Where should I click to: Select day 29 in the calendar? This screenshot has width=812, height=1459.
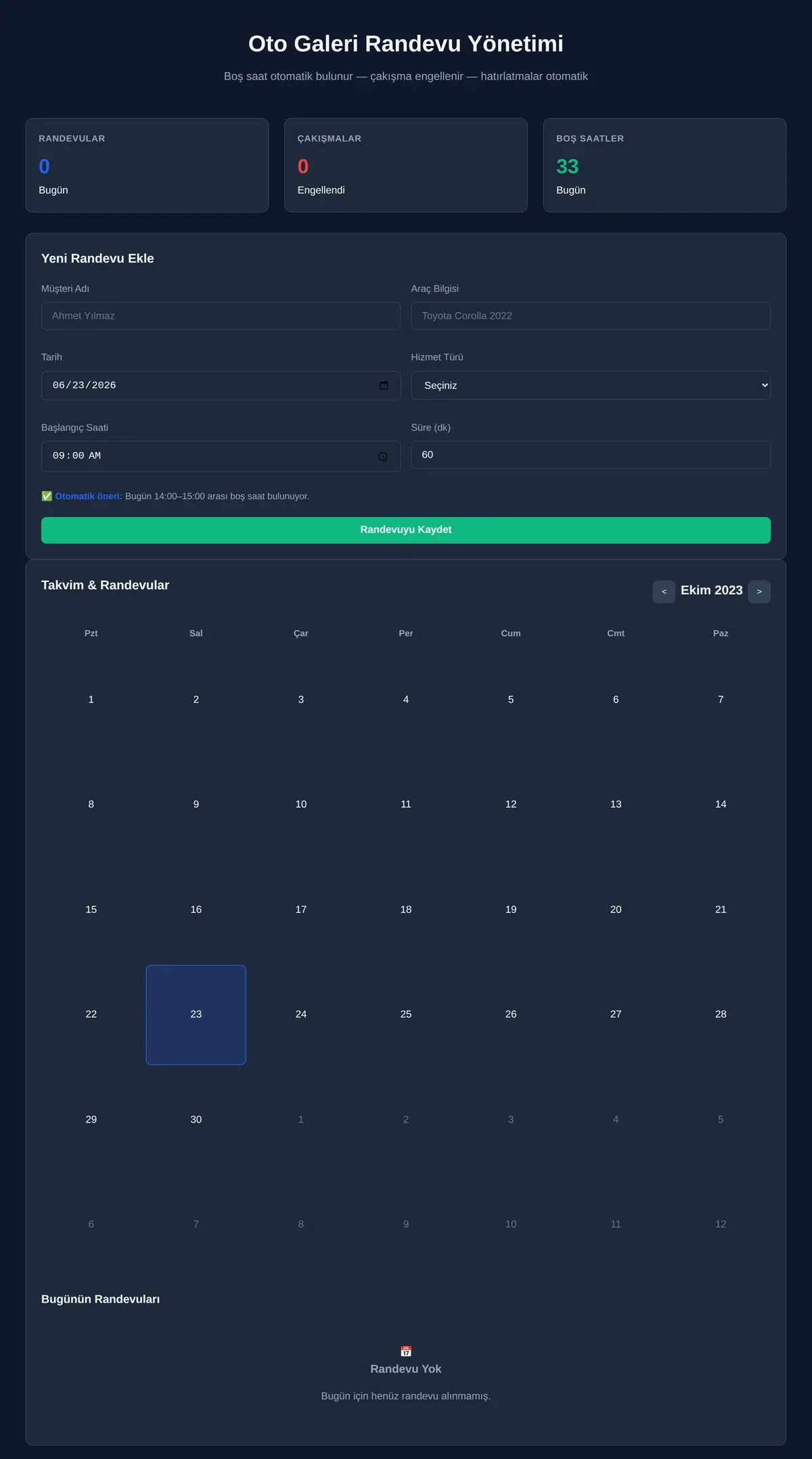point(91,1119)
